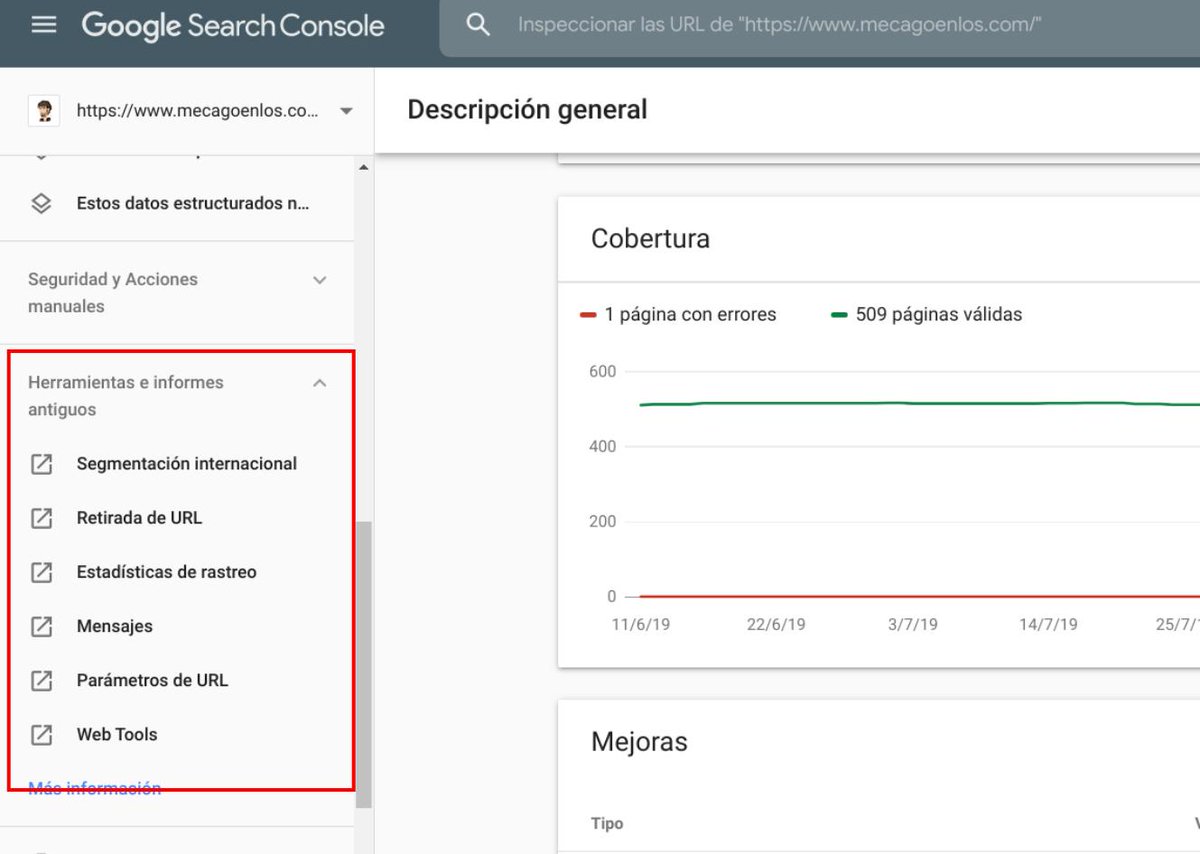Toggle the '509 páginas válidas' legend
Screen dimensions: 1200x854
click(927, 314)
